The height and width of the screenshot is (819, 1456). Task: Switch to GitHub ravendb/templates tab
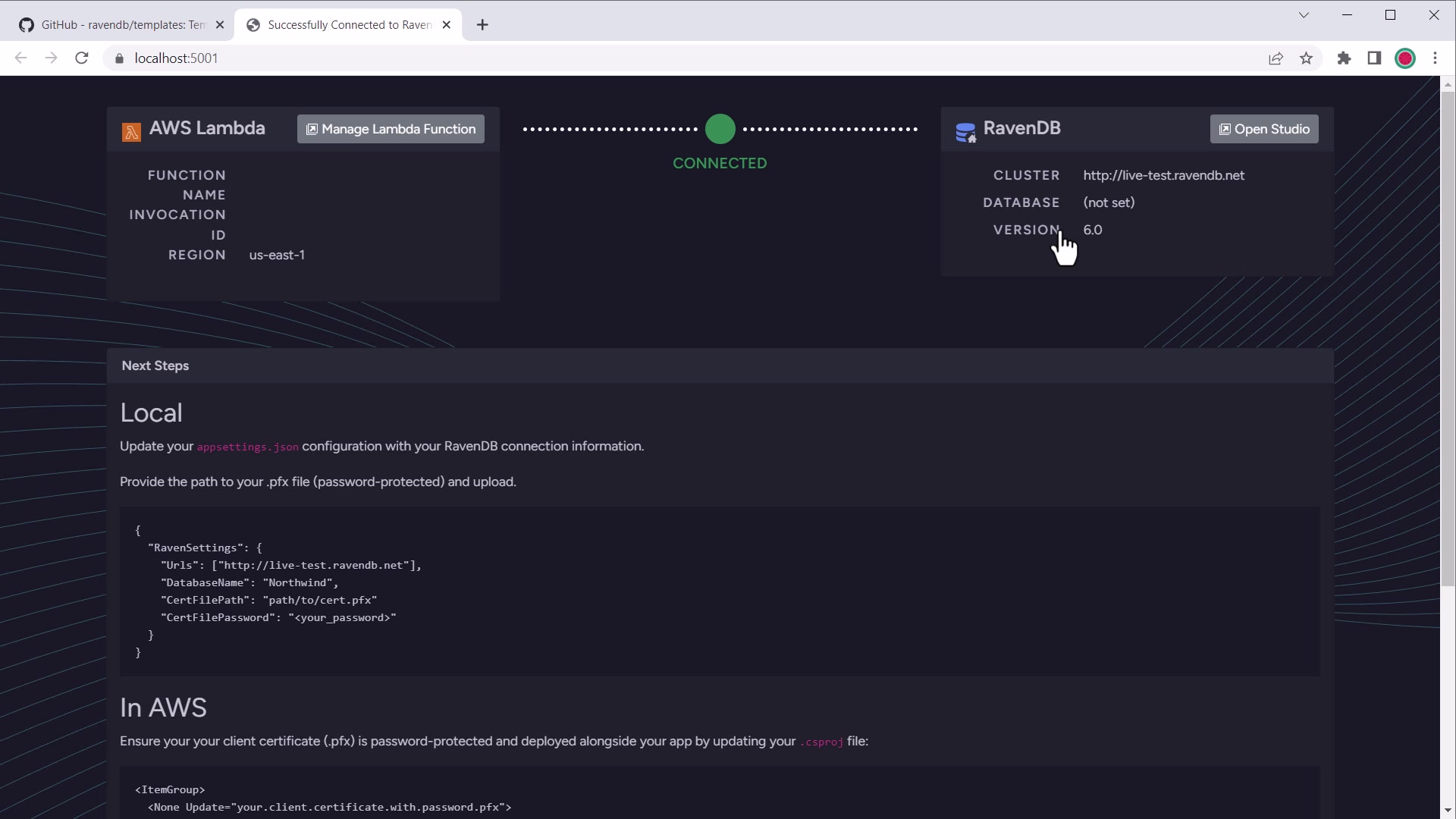121,25
